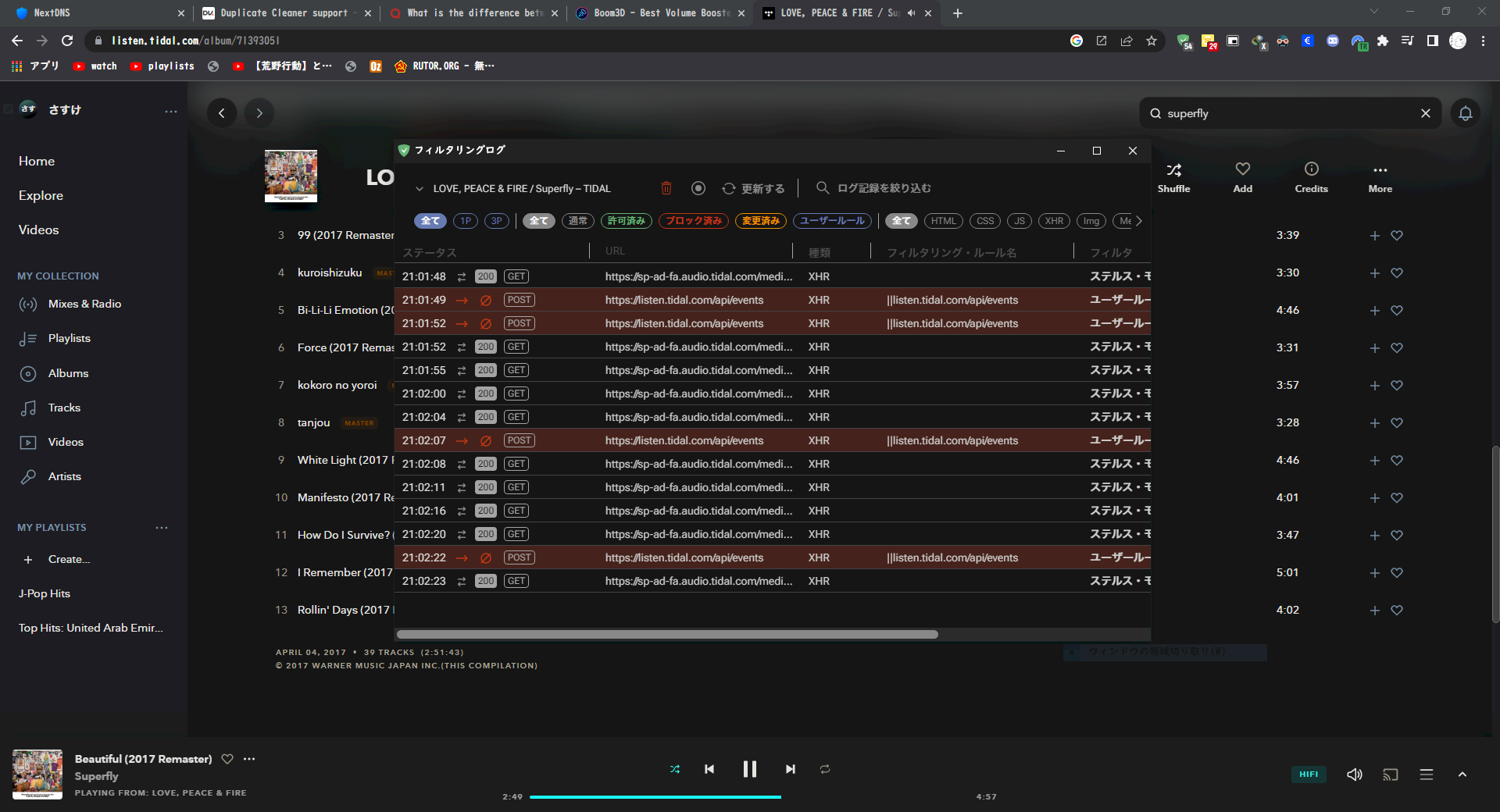Viewport: 1500px width, 812px height.
Task: Skip to next track
Action: click(791, 769)
